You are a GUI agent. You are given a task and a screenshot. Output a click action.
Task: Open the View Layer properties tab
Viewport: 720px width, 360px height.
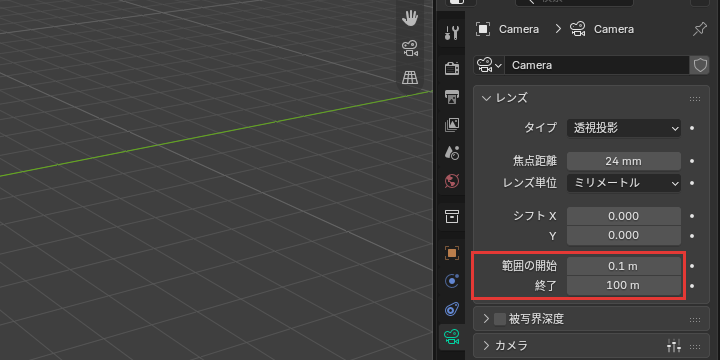coord(452,125)
